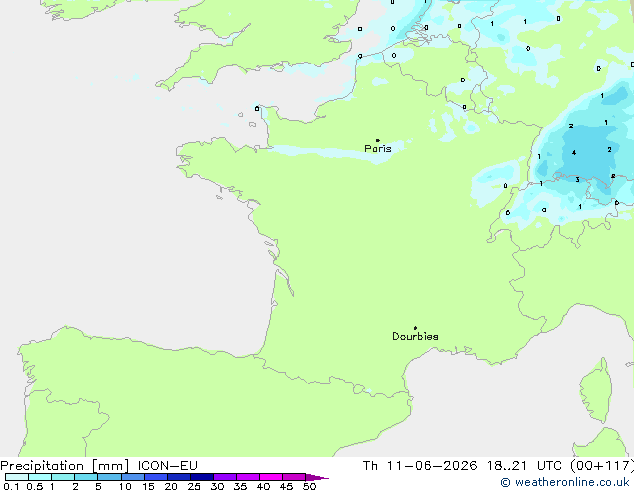This screenshot has height=490, width=634.
Task: Click the 3 mm precipitation value on map
Action: 577,180
